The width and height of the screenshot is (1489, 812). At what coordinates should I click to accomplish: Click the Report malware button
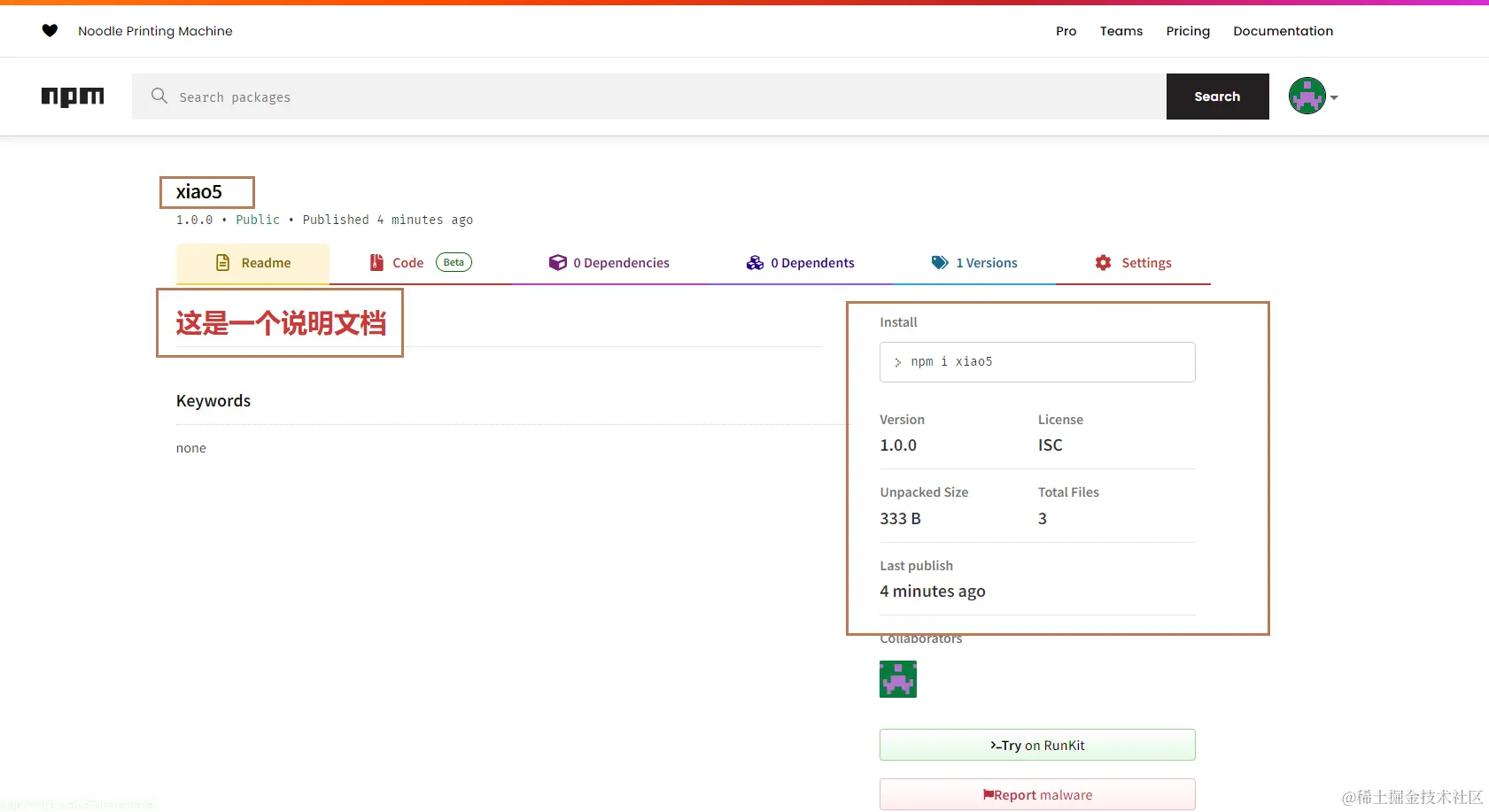coord(1037,794)
